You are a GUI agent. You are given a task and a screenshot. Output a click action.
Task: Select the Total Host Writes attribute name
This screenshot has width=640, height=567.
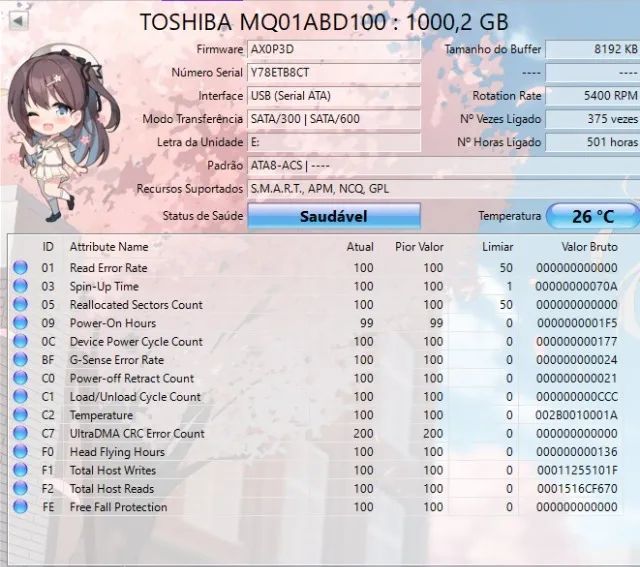click(x=113, y=470)
